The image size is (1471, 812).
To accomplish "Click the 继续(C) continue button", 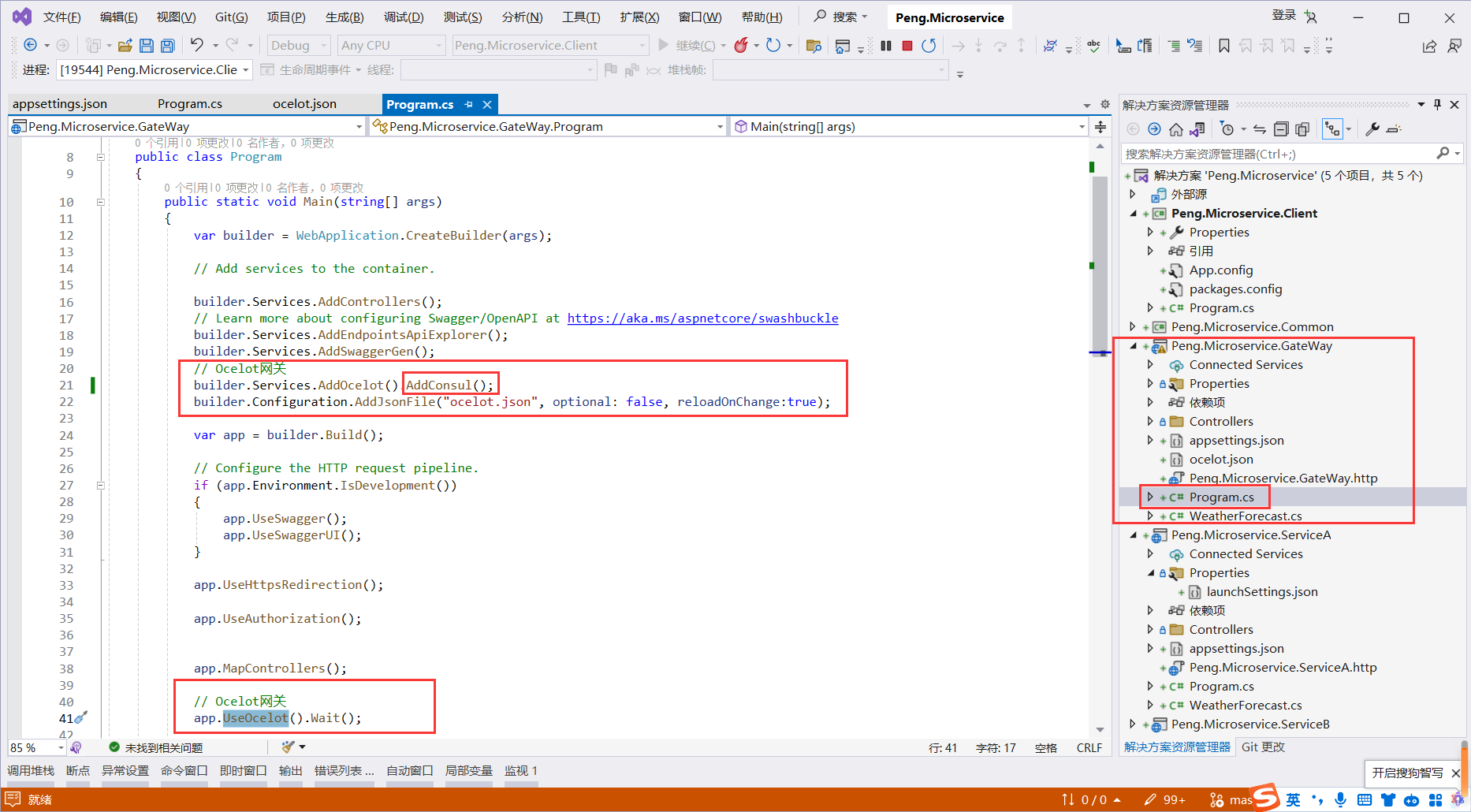I will pyautogui.click(x=687, y=46).
